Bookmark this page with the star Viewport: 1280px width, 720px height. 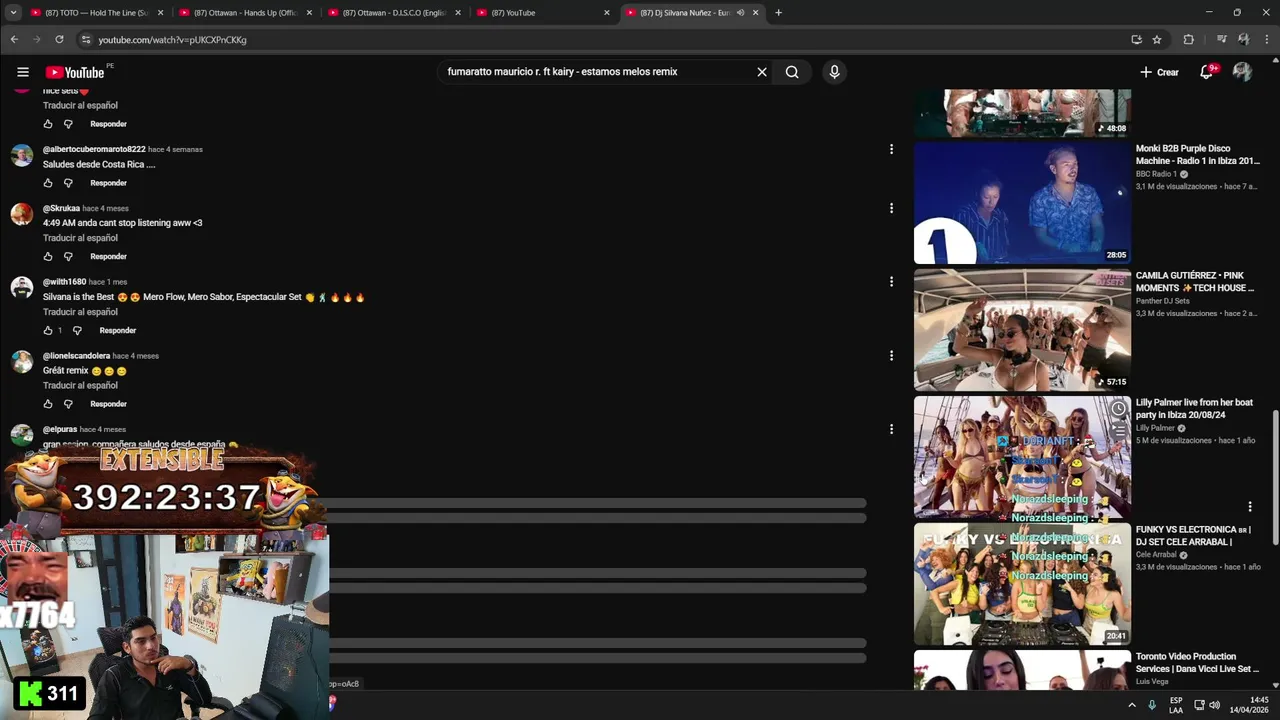tap(1157, 40)
